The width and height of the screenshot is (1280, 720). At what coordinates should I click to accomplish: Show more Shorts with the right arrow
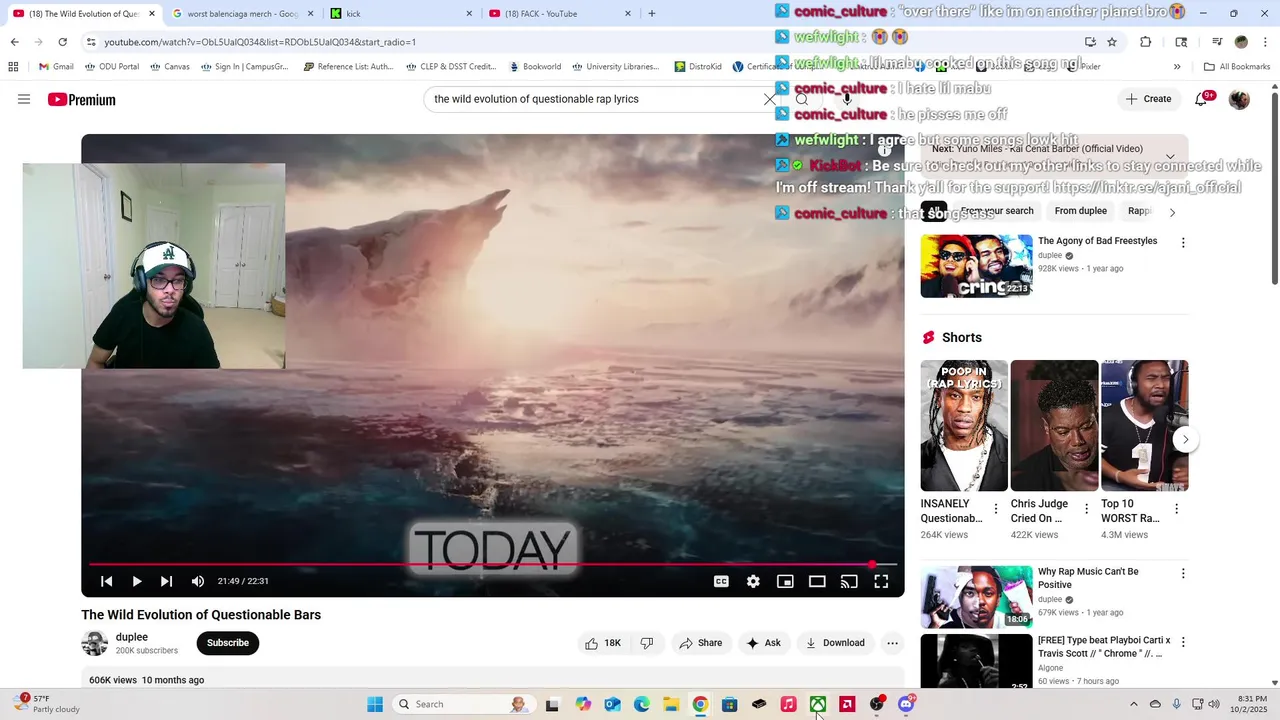[1185, 439]
